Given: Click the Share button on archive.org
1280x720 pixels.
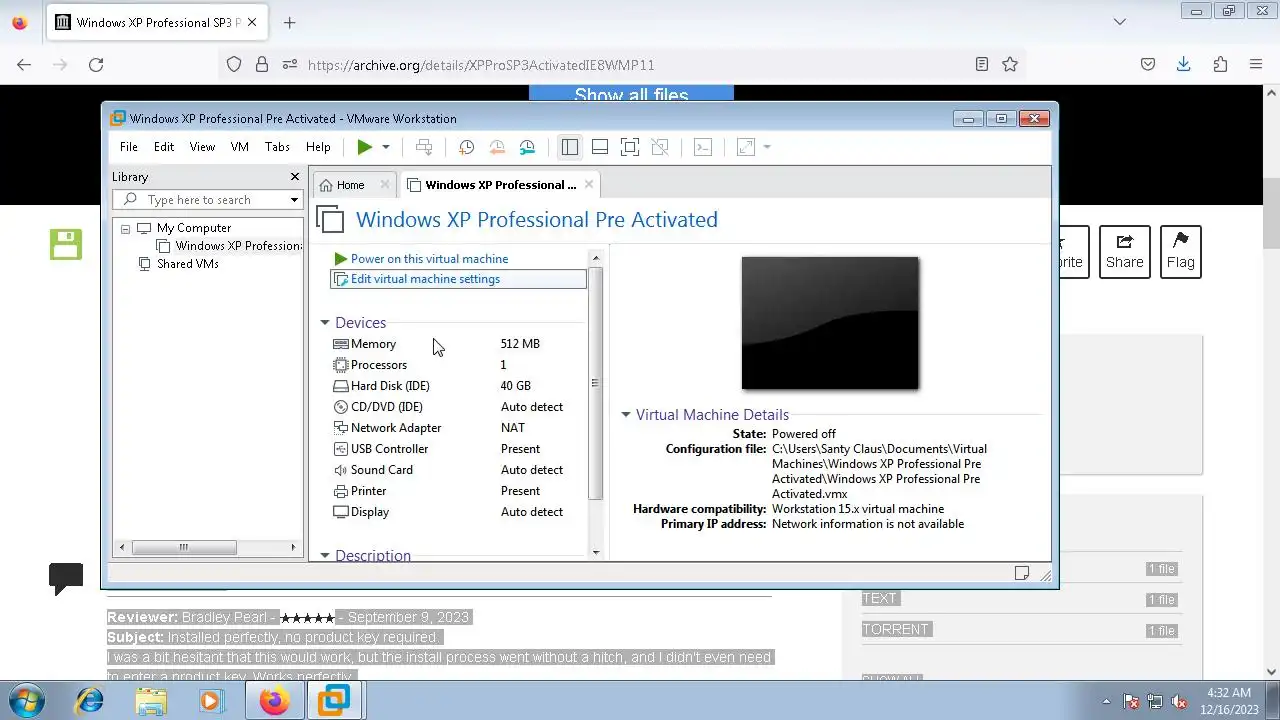Looking at the screenshot, I should [1124, 252].
